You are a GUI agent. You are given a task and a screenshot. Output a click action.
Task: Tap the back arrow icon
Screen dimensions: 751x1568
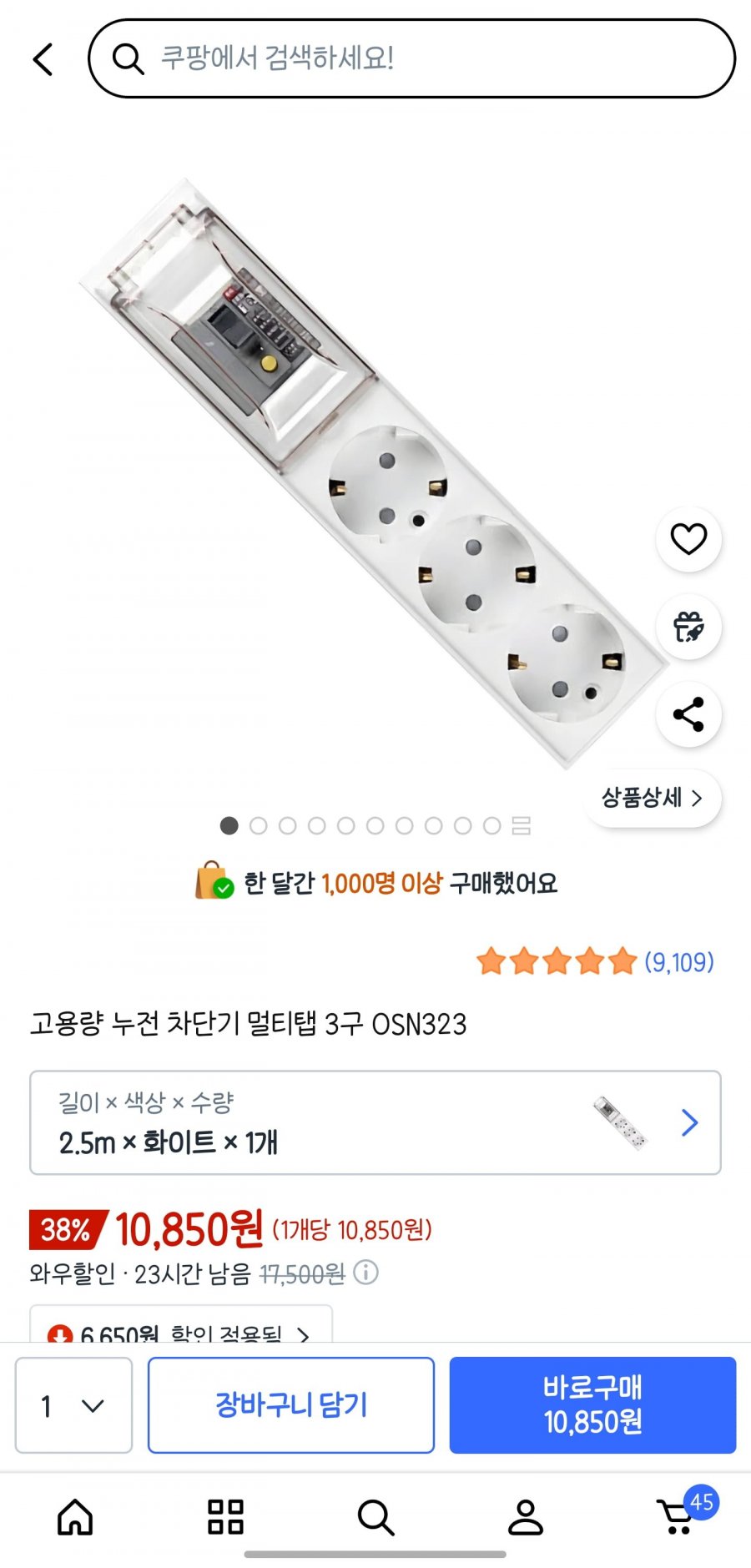pyautogui.click(x=43, y=59)
